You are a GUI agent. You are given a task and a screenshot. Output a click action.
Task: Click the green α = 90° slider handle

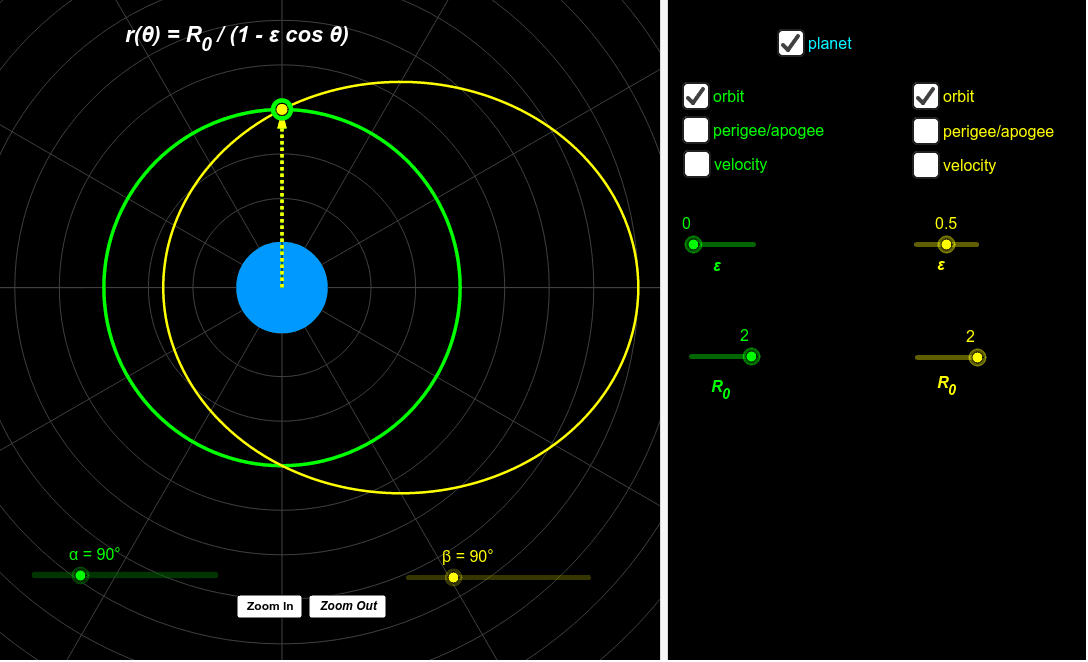point(80,575)
